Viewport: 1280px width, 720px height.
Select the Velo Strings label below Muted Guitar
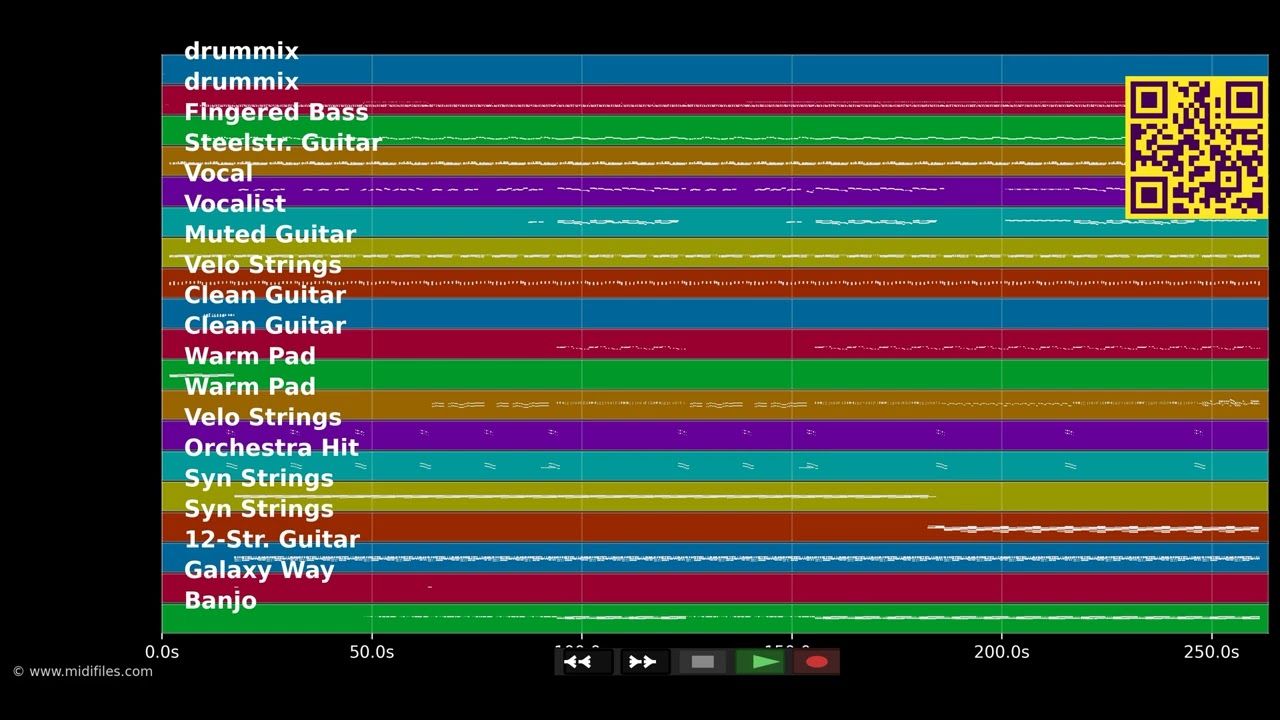pos(263,265)
